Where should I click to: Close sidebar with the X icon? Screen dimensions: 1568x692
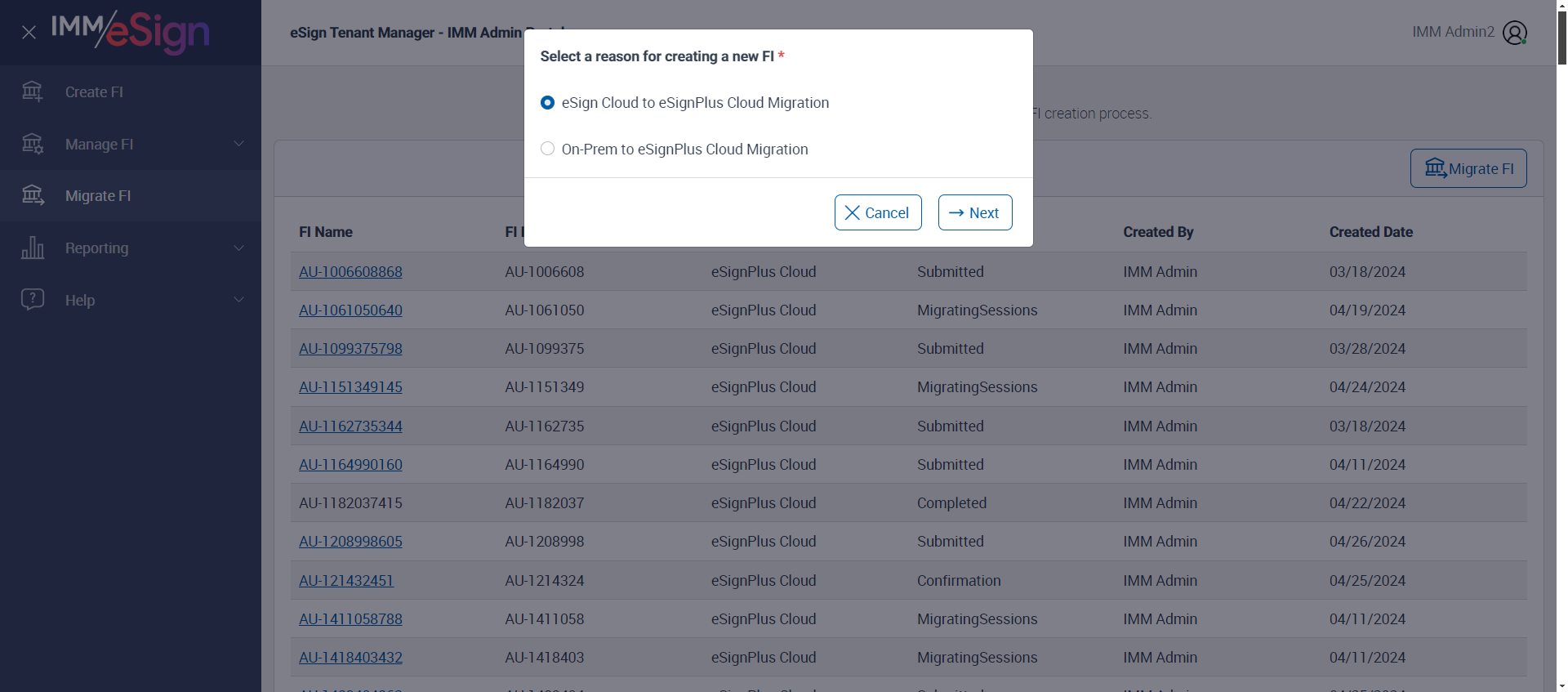(x=29, y=33)
